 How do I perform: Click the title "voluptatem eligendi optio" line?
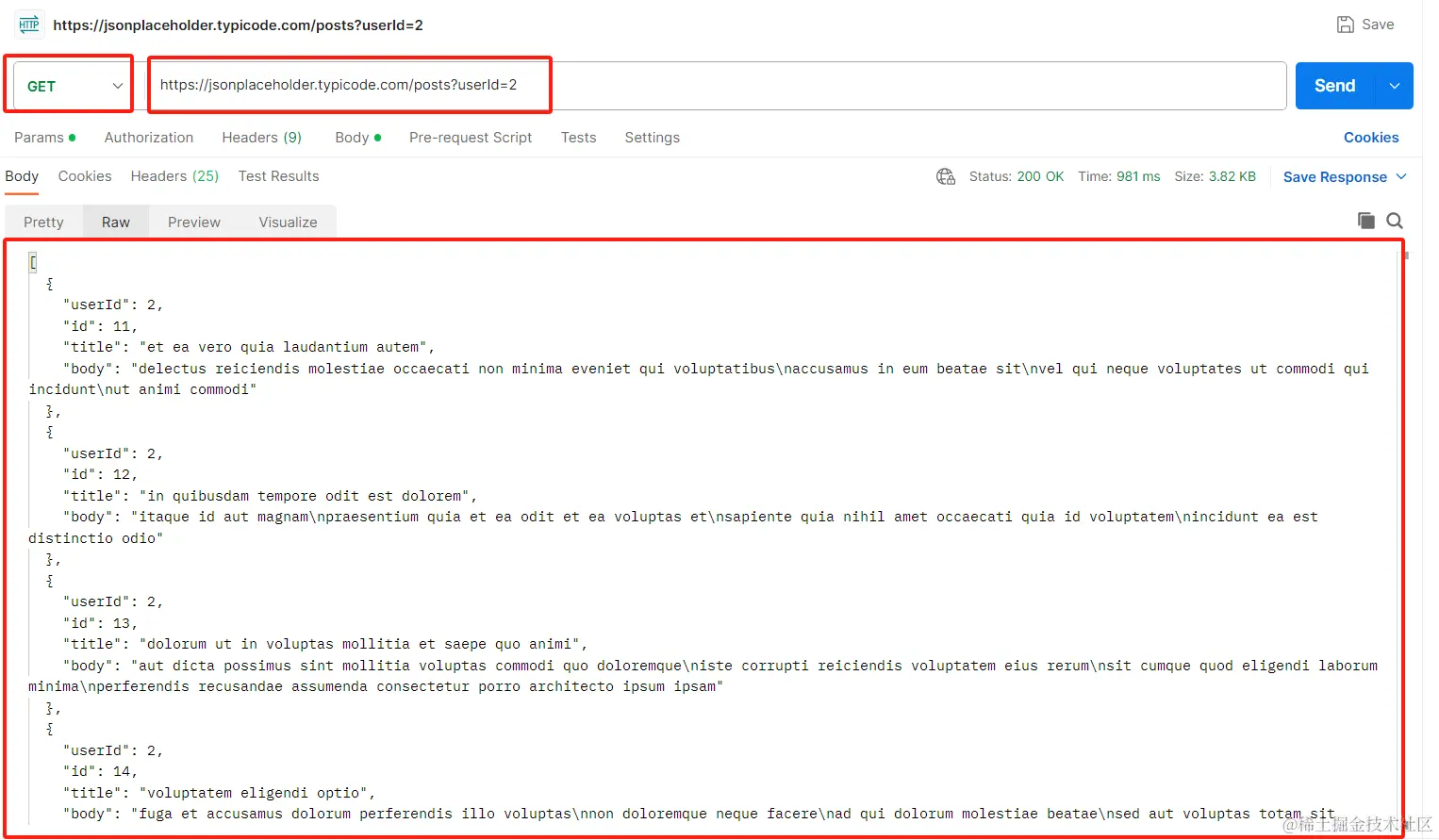tap(220, 793)
